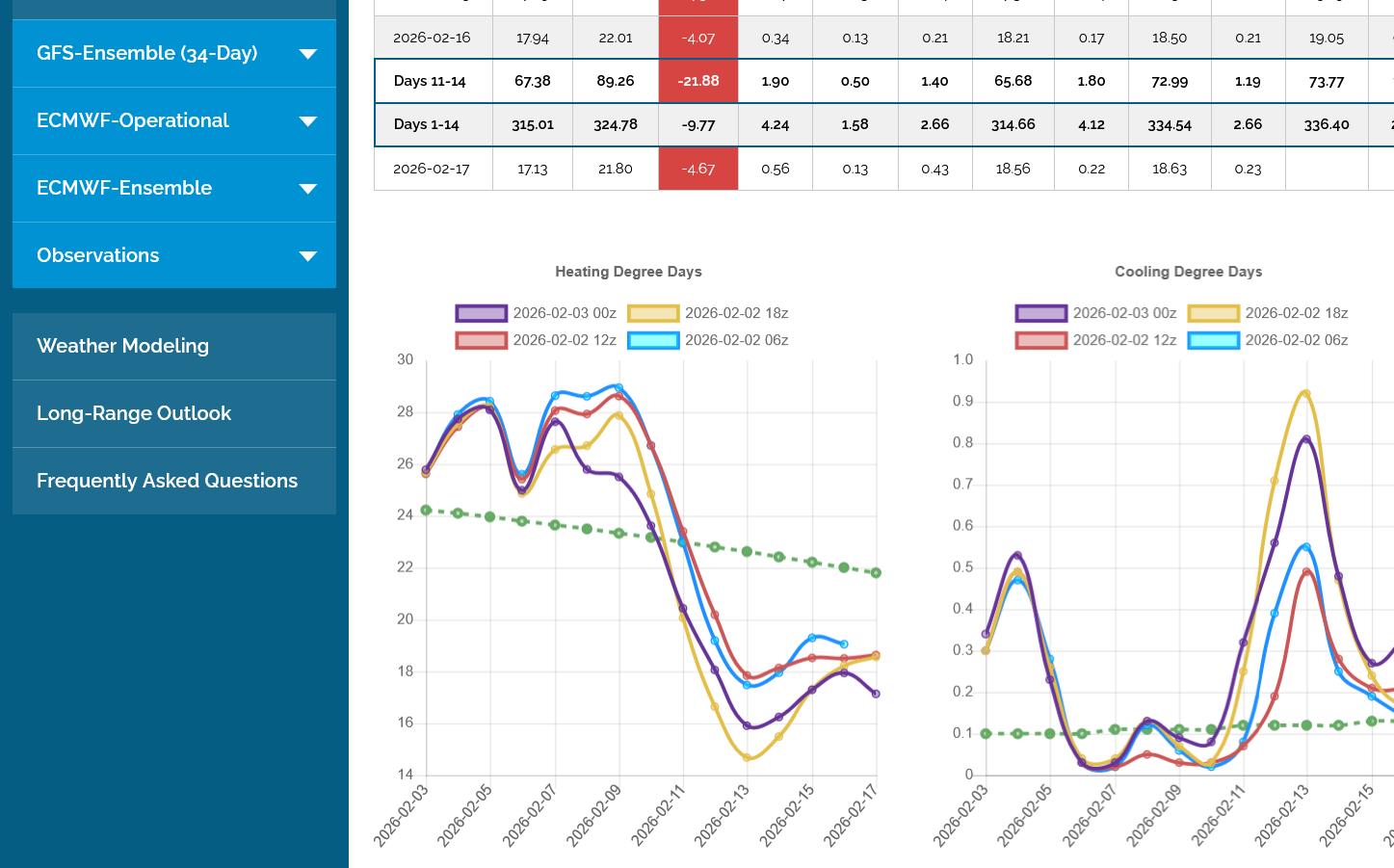Click the 2026-02-17 date row

431,170
